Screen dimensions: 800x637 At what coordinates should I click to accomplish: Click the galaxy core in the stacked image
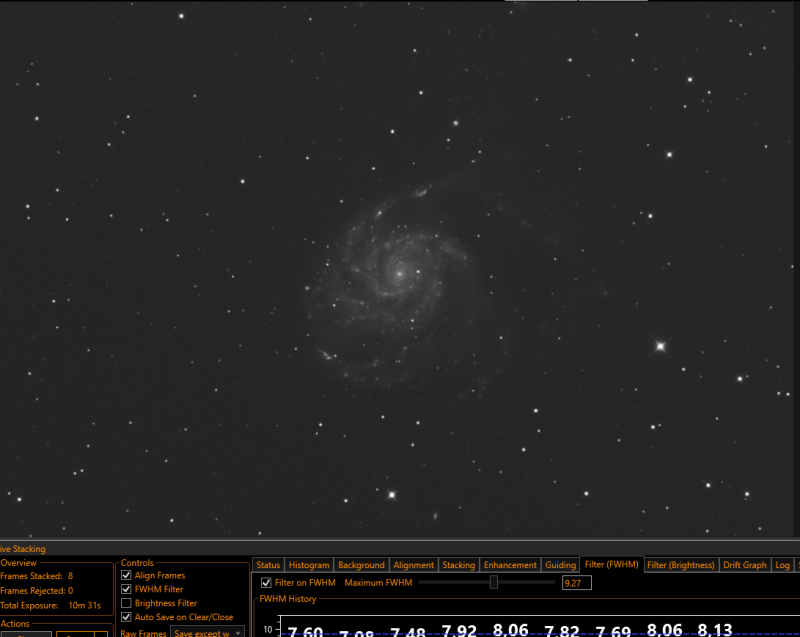click(x=399, y=274)
